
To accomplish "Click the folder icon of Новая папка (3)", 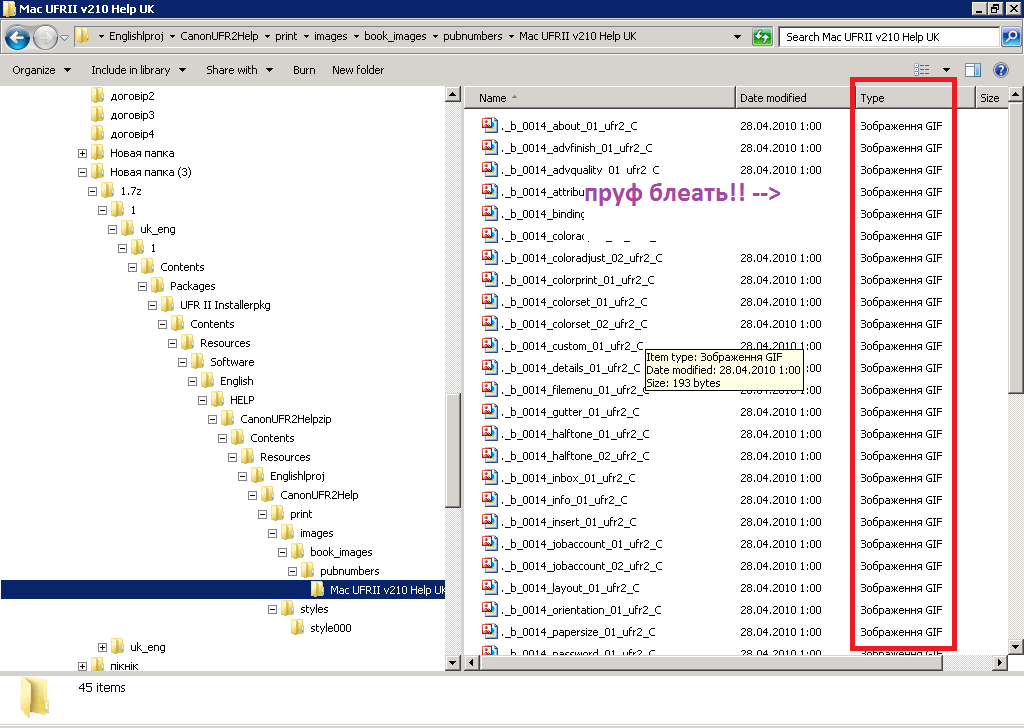I will point(97,171).
